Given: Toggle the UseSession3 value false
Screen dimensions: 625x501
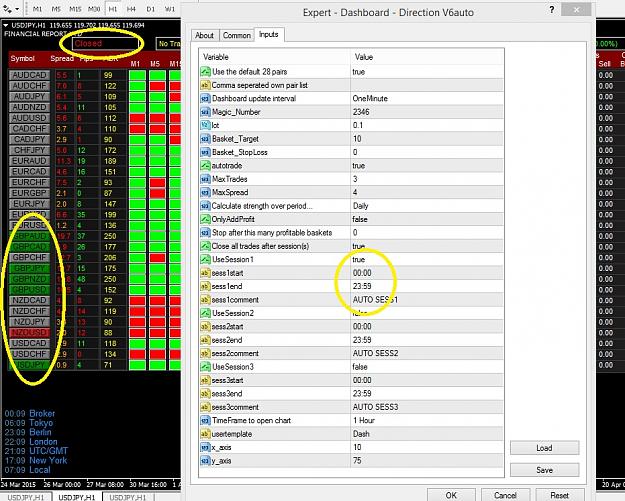Looking at the screenshot, I should (427, 367).
